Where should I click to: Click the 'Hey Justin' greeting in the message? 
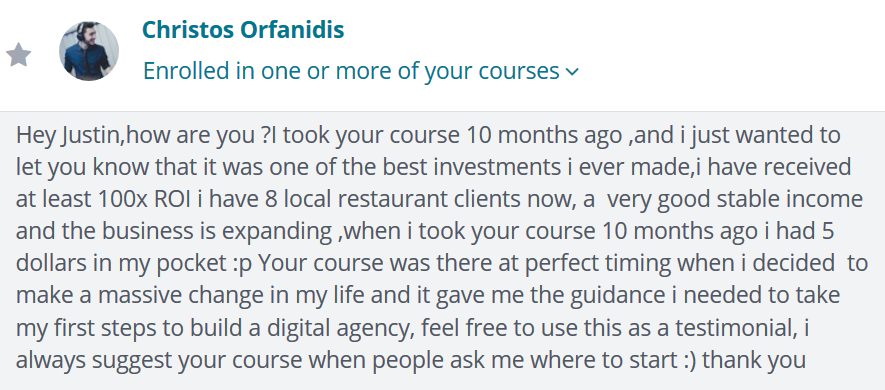pos(69,135)
